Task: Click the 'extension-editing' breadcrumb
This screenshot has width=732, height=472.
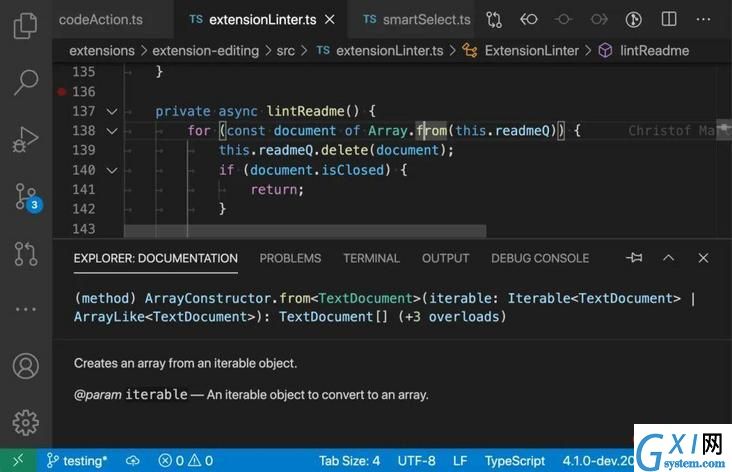Action: 205,50
